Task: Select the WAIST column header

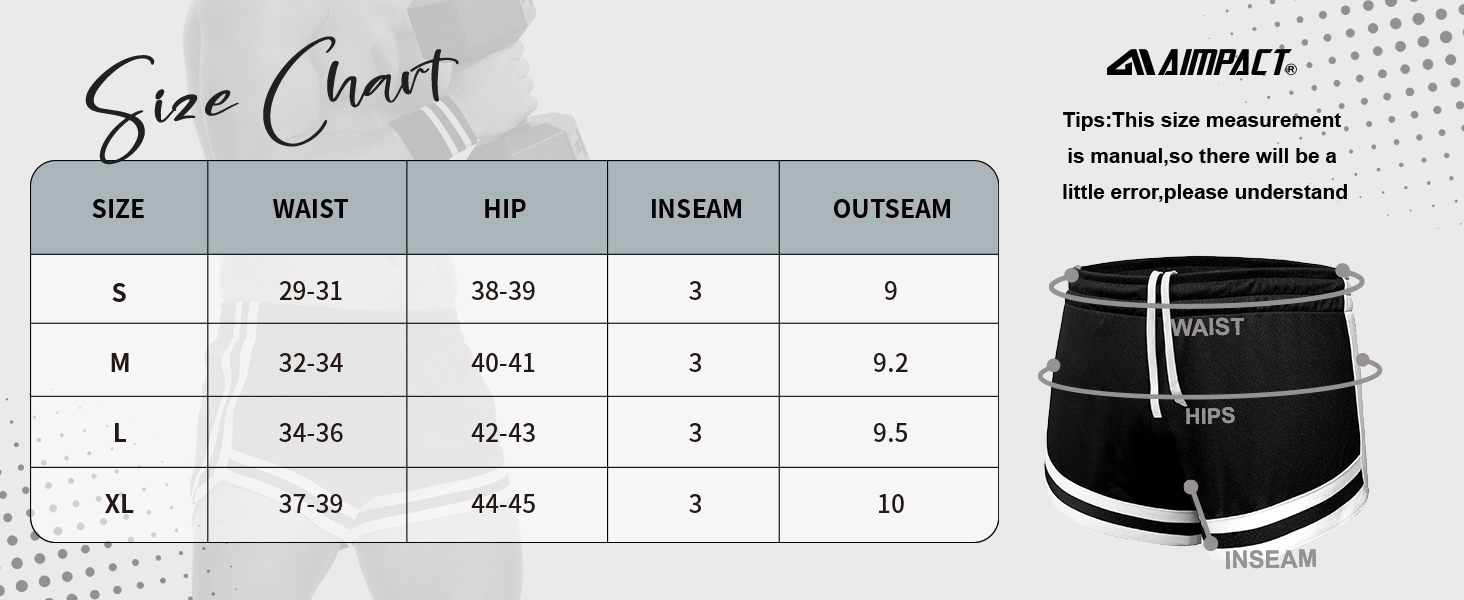Action: point(310,208)
